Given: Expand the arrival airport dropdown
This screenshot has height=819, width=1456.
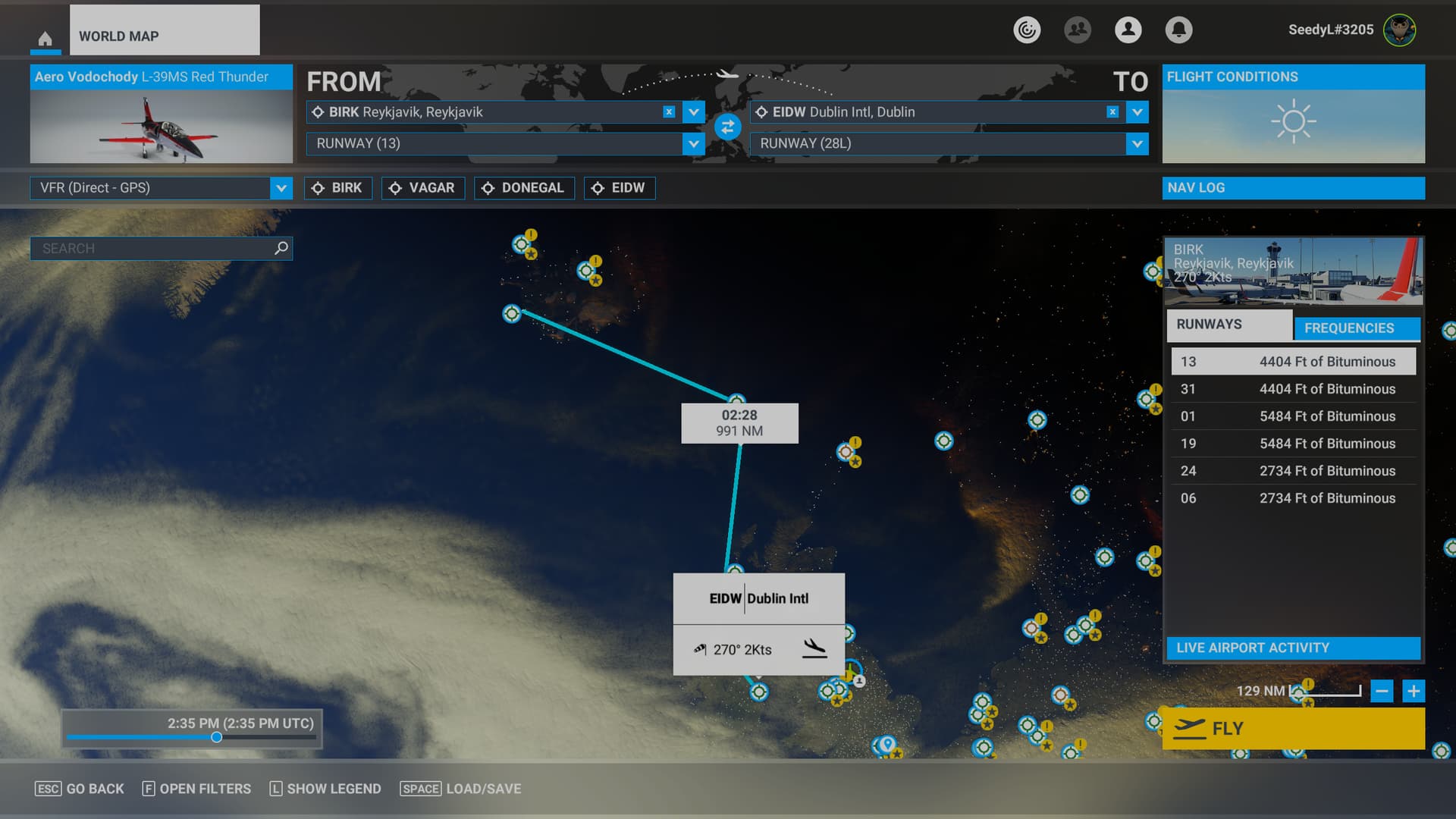Looking at the screenshot, I should (1137, 112).
